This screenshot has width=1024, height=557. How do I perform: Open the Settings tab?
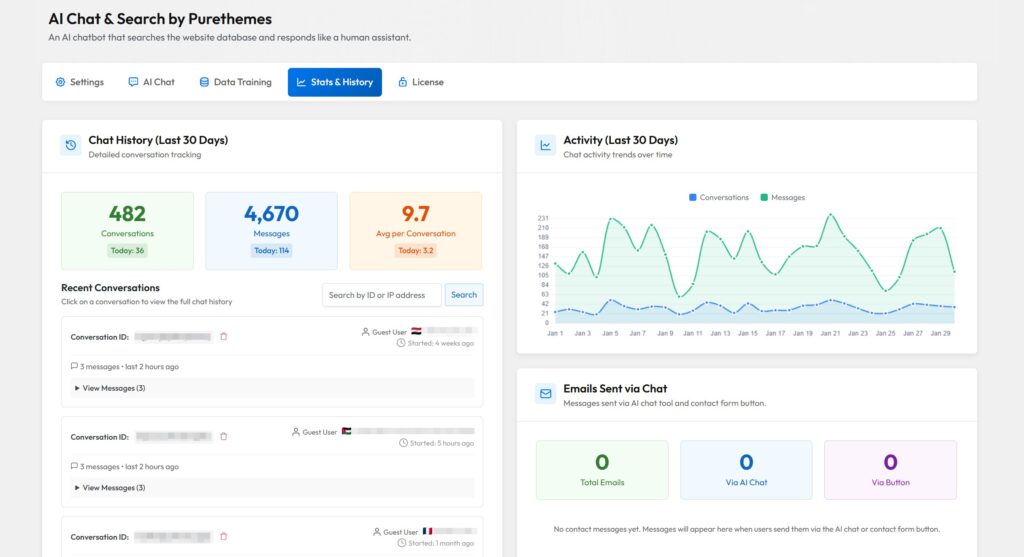tap(80, 82)
